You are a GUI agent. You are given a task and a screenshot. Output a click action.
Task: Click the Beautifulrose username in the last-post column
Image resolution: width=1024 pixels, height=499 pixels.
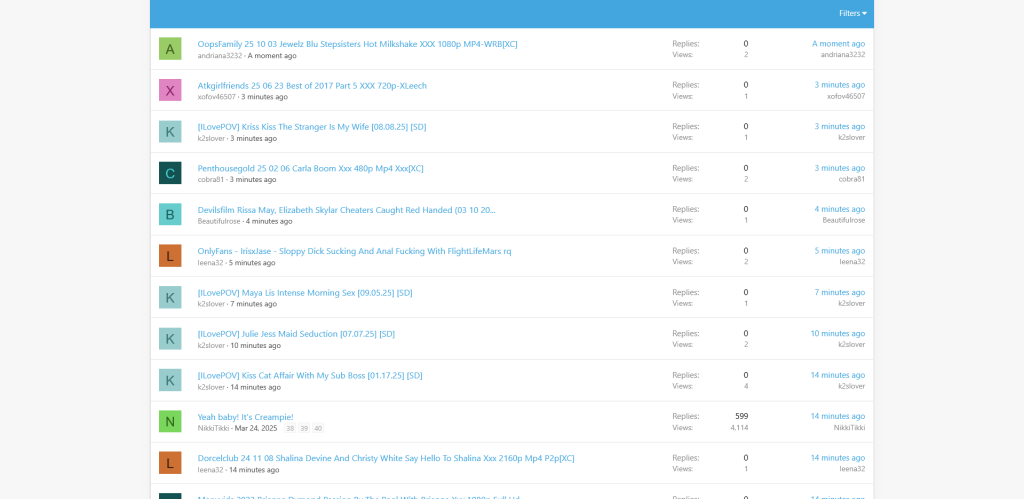tap(843, 220)
